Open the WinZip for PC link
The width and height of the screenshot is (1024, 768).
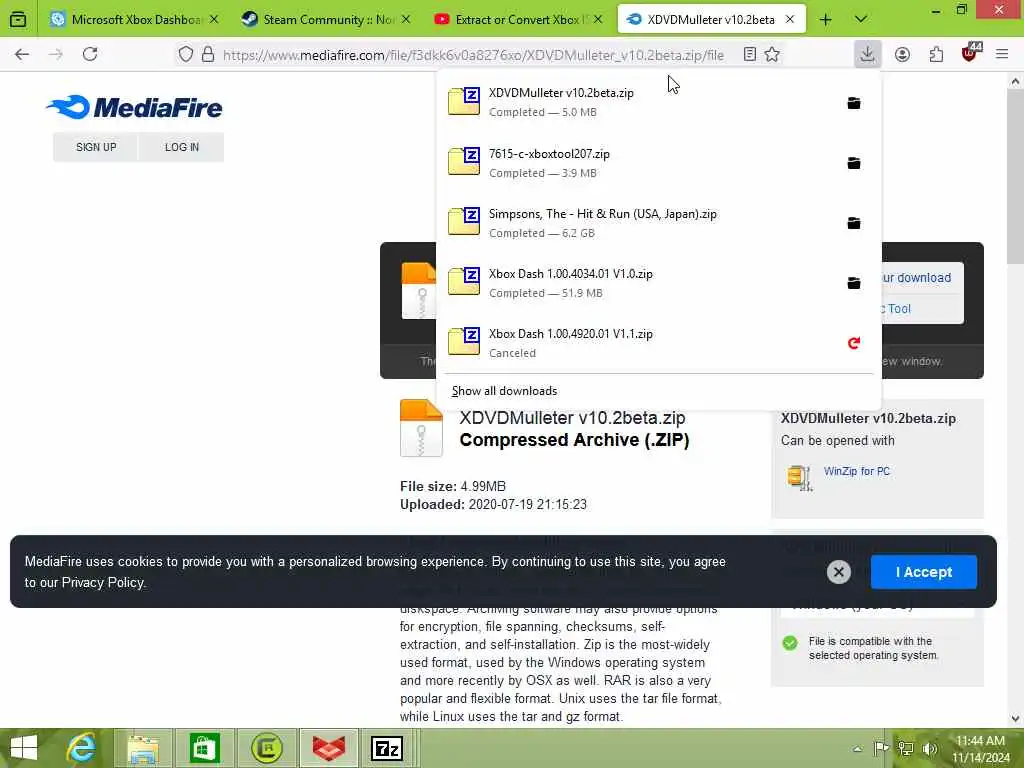click(x=856, y=471)
